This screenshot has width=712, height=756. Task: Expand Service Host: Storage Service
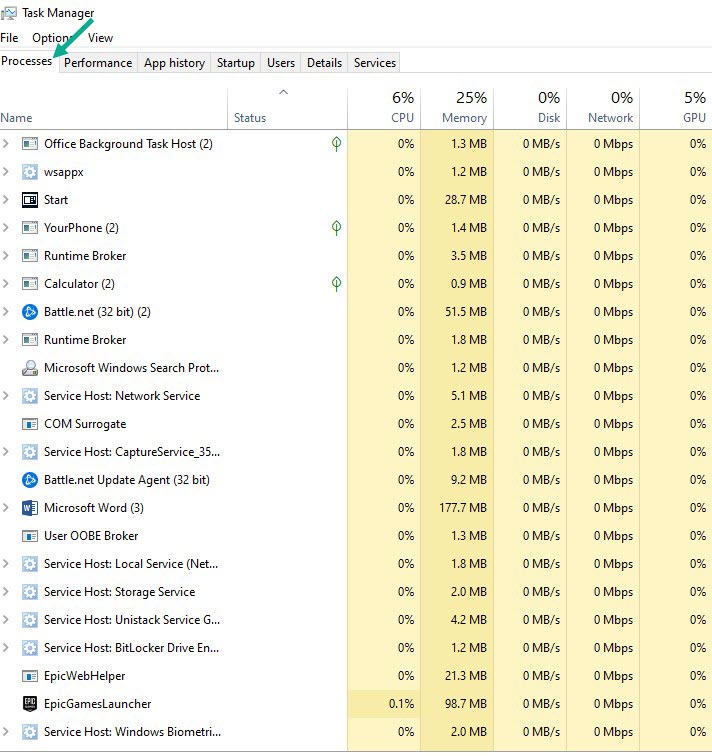(6, 592)
